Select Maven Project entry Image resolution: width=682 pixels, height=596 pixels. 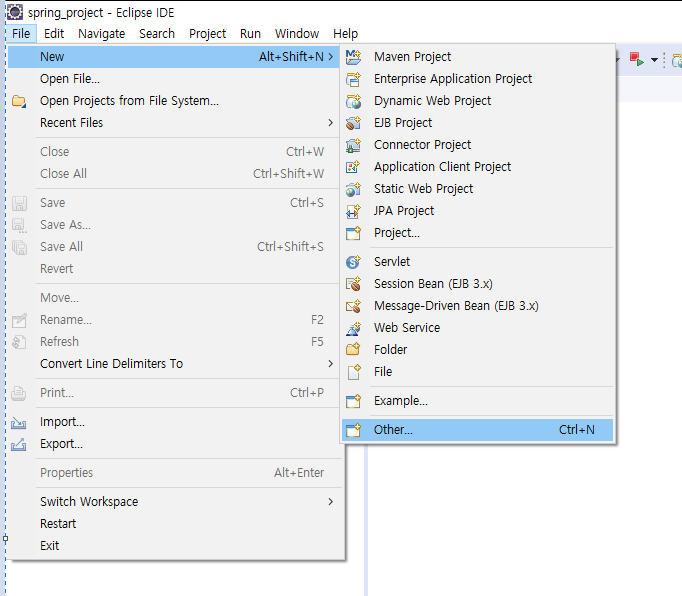coord(478,57)
